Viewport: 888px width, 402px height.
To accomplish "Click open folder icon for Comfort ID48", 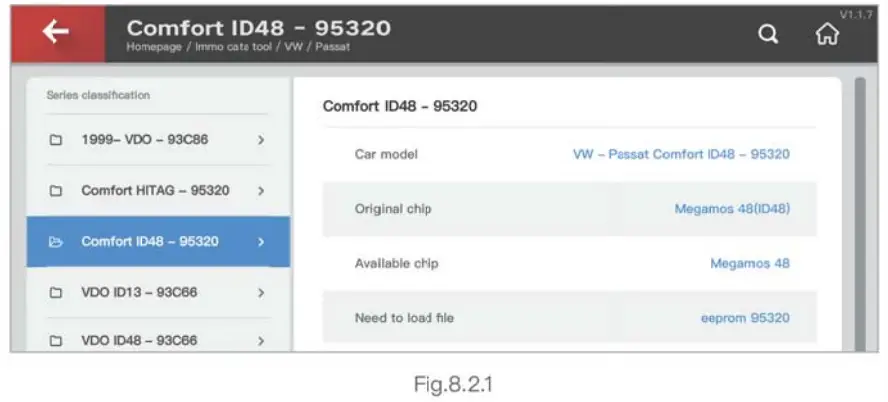I will click(x=56, y=242).
